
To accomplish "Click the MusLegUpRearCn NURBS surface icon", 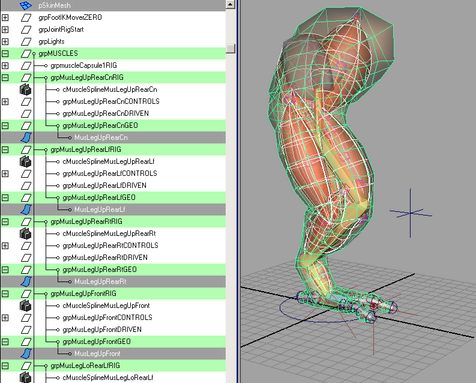I will click(26, 137).
